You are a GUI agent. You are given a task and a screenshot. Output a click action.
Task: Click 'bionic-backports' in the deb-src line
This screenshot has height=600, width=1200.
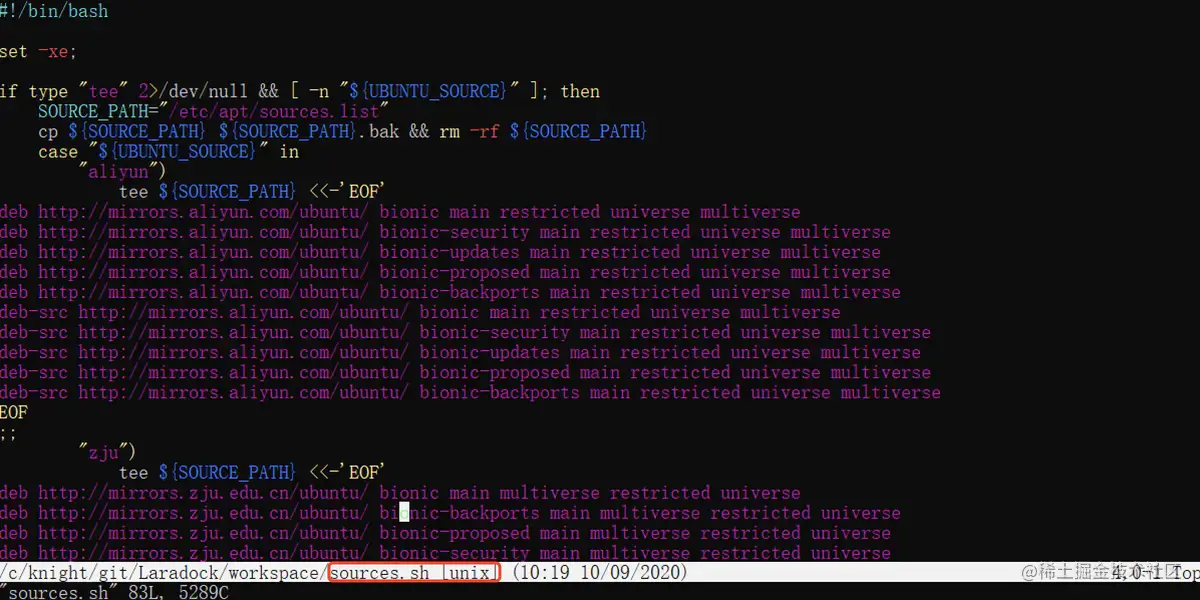click(x=499, y=392)
